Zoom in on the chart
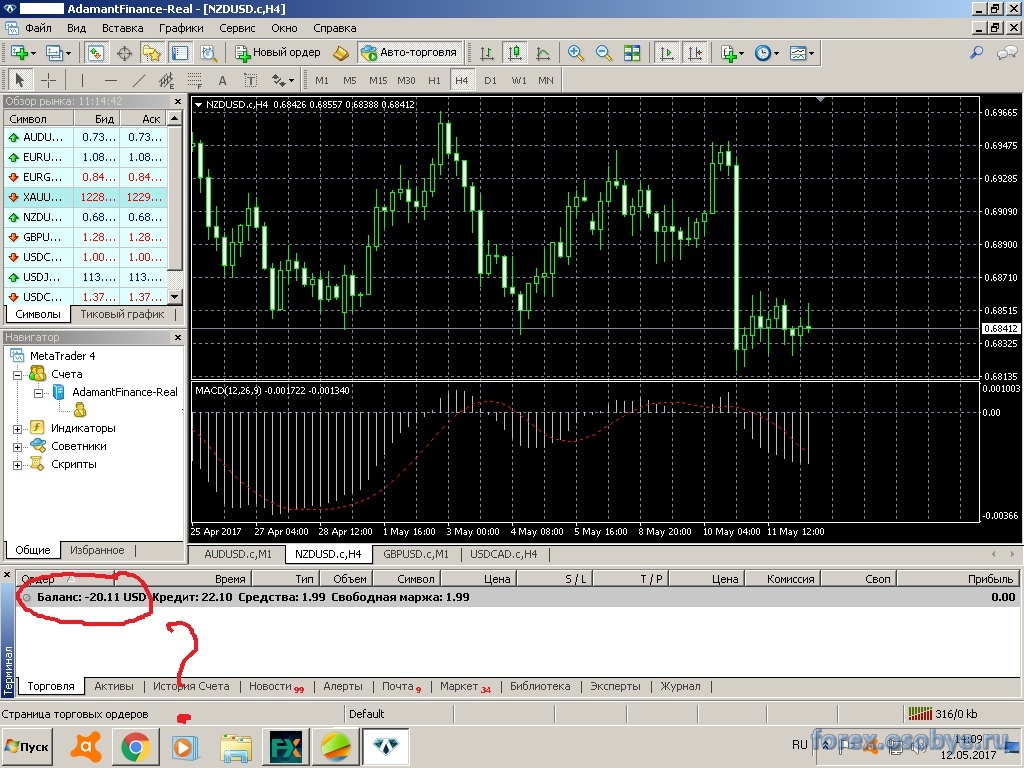The image size is (1024, 768). point(575,53)
